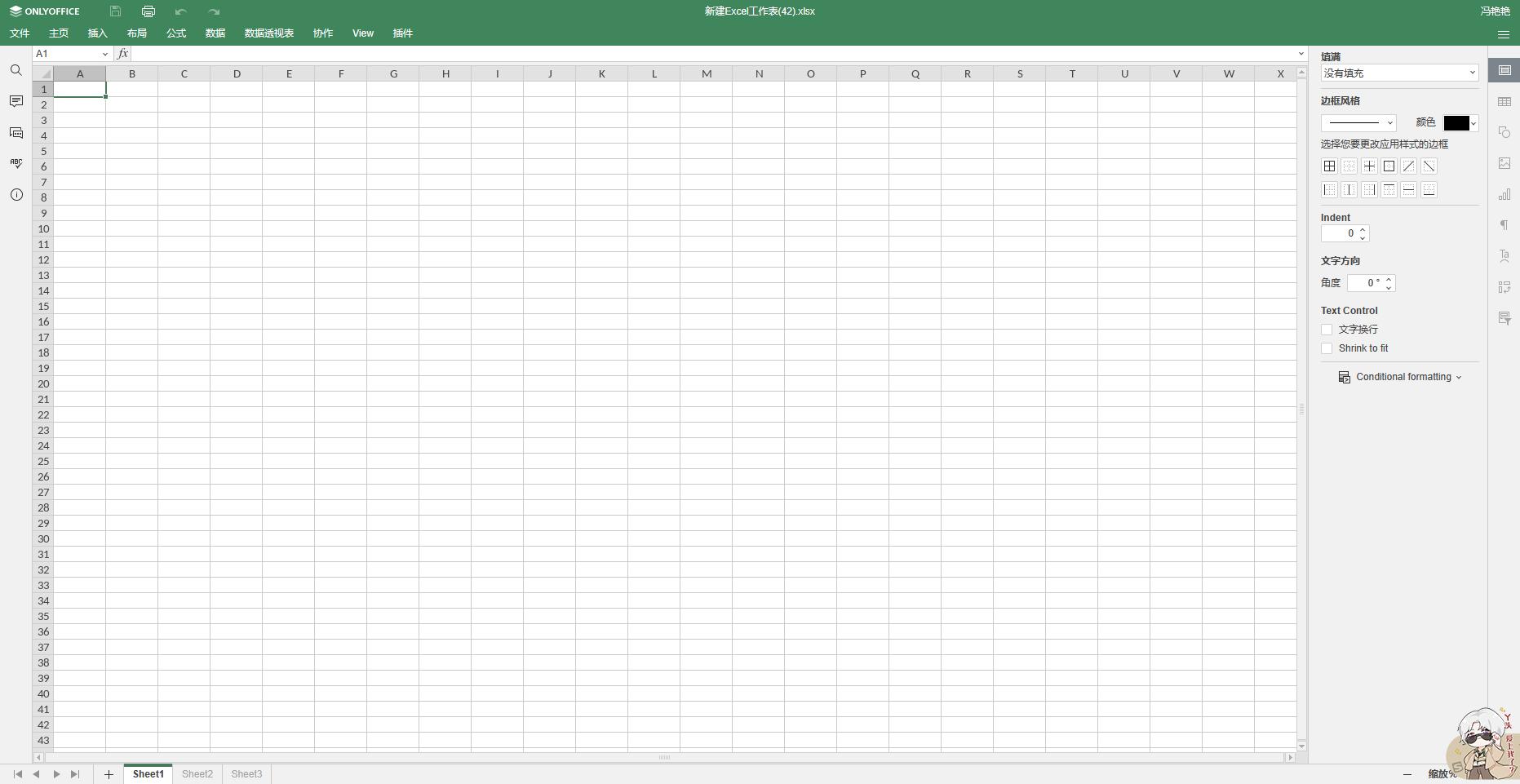This screenshot has width=1520, height=784.
Task: Click the Print icon in the title bar
Action: click(148, 11)
